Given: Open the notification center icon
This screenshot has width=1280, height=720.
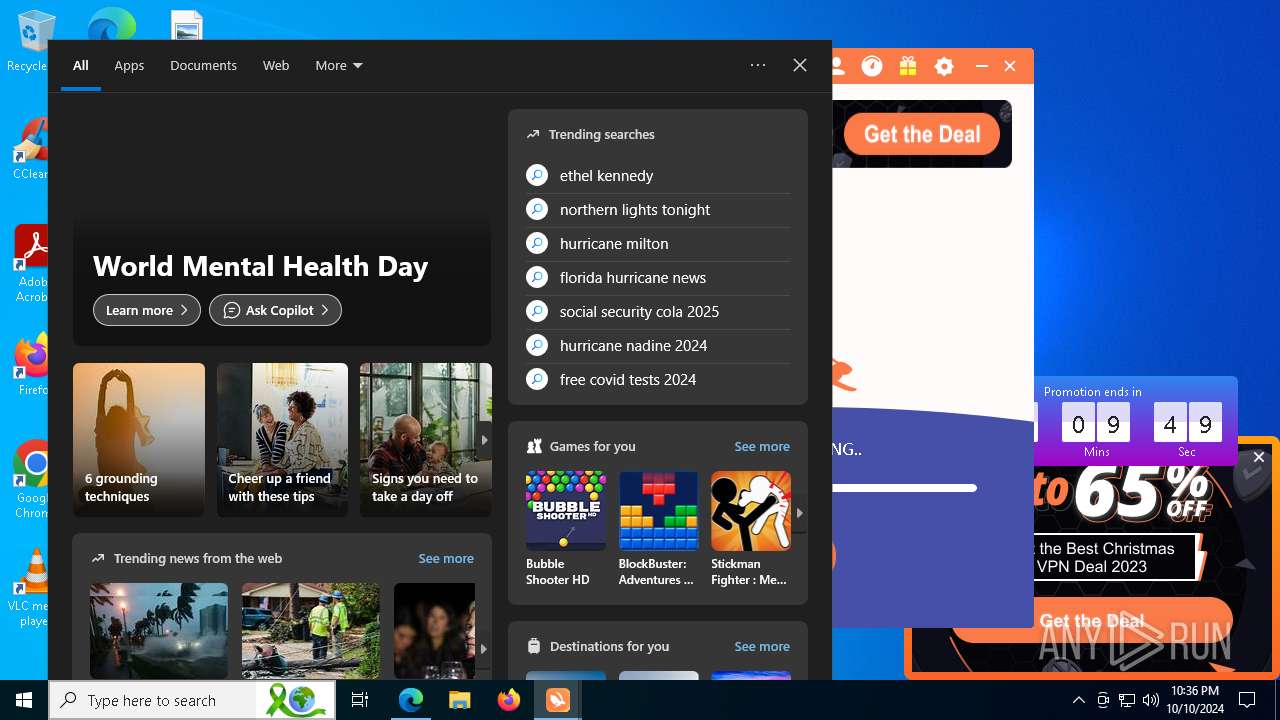Looking at the screenshot, I should (x=1247, y=700).
